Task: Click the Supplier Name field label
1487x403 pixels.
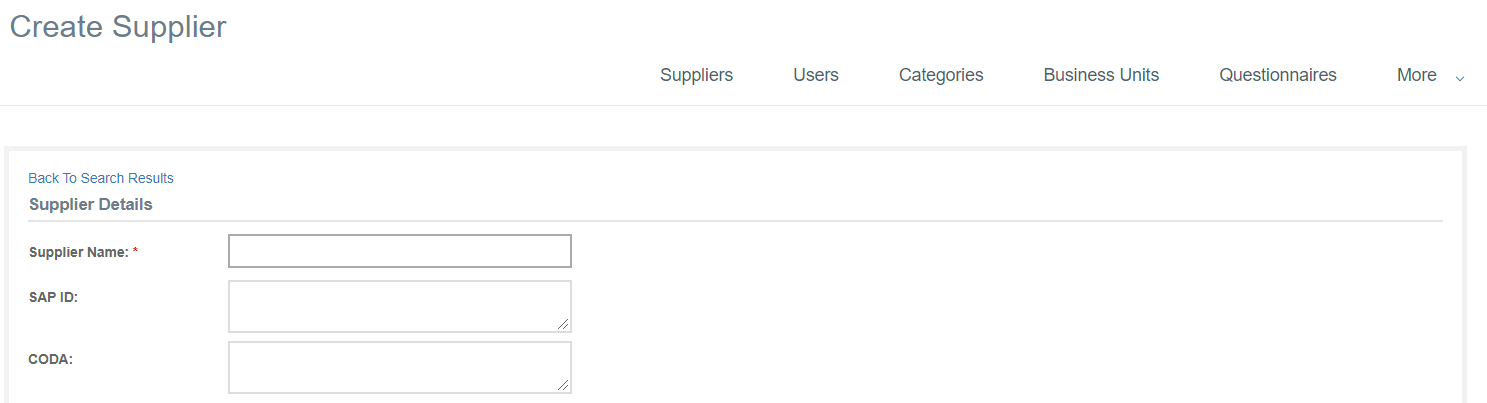Action: click(x=79, y=252)
